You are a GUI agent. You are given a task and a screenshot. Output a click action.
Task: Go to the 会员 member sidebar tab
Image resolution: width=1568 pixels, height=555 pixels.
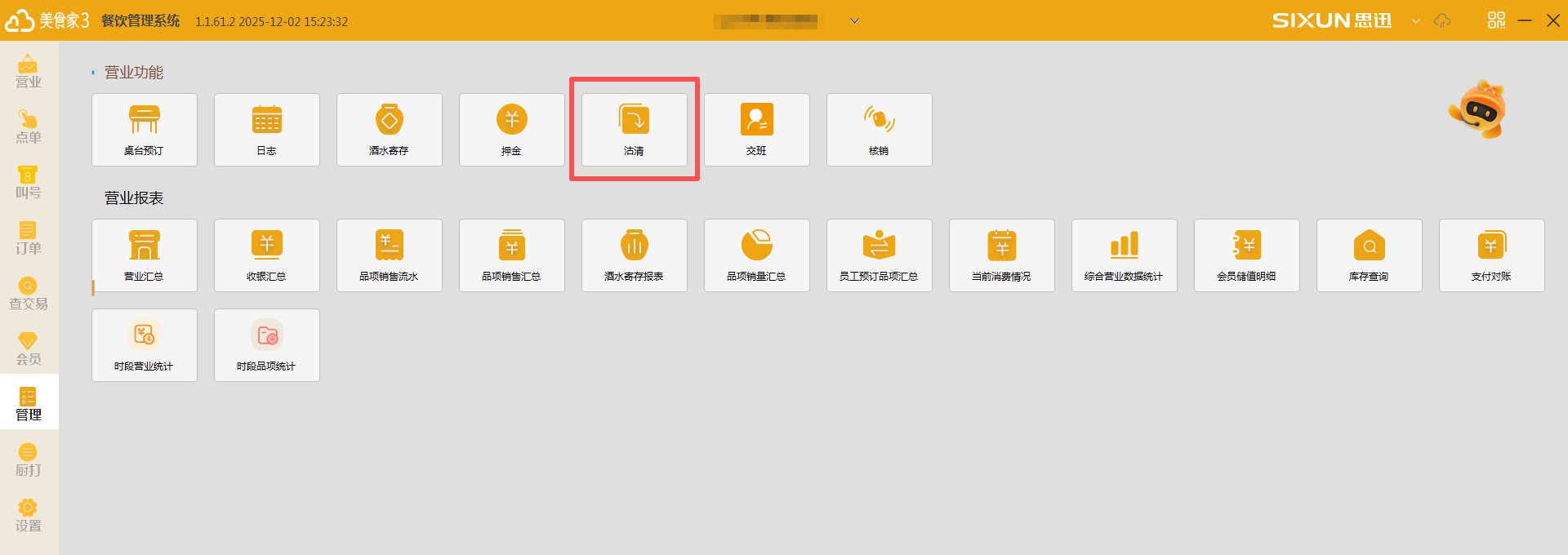[29, 349]
